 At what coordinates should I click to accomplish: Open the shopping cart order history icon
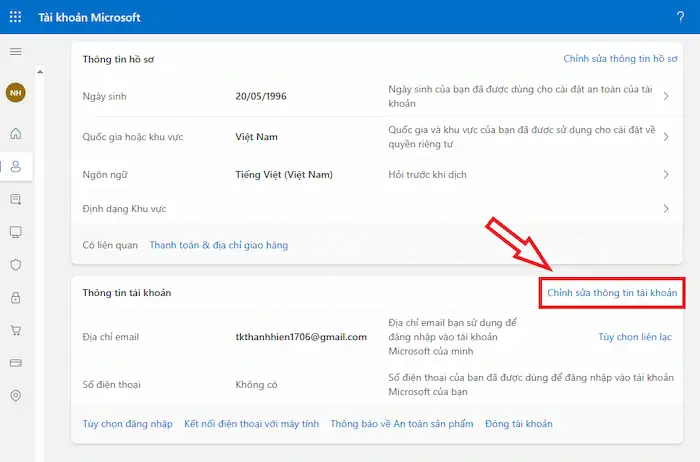coord(16,330)
